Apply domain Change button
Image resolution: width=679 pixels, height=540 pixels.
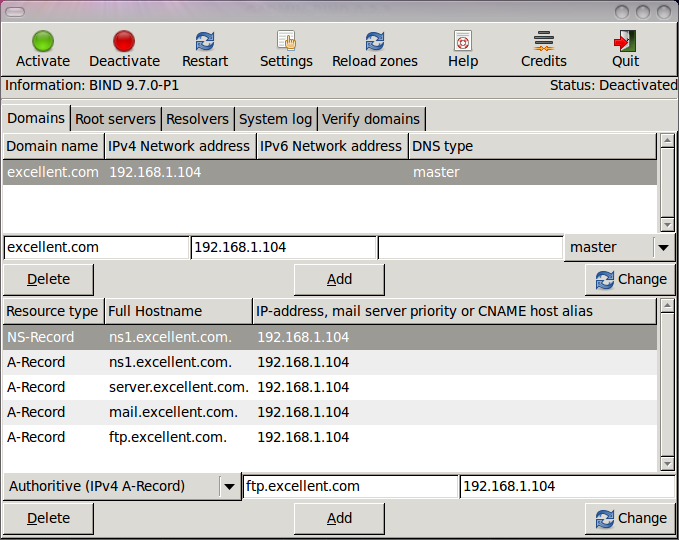coord(630,279)
